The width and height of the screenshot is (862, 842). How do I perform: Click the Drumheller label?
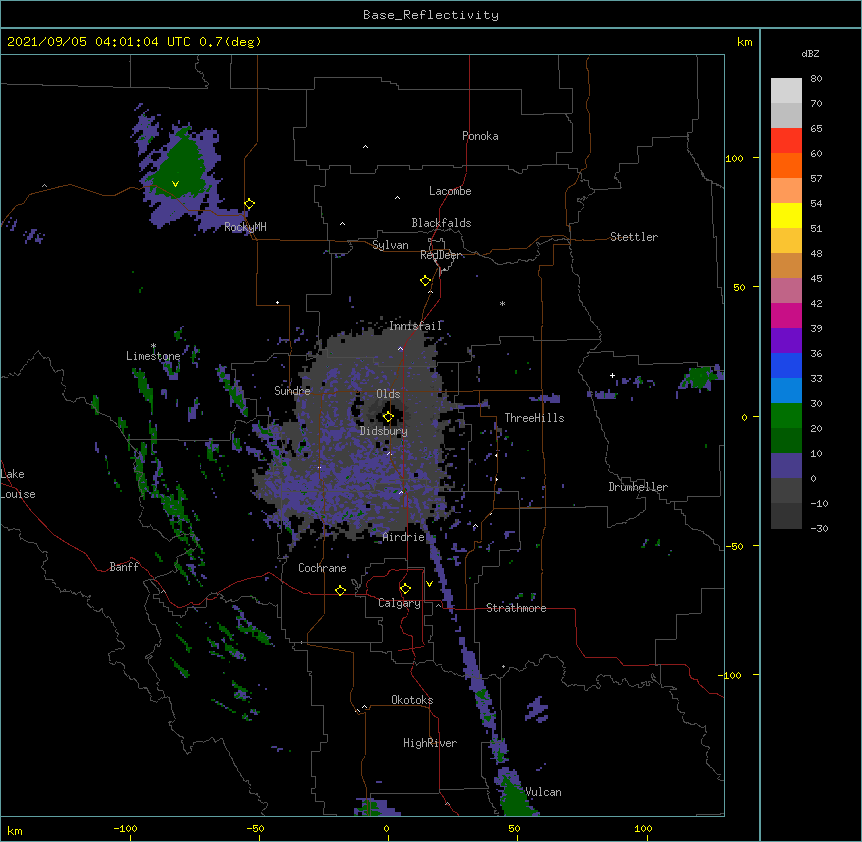tap(638, 487)
